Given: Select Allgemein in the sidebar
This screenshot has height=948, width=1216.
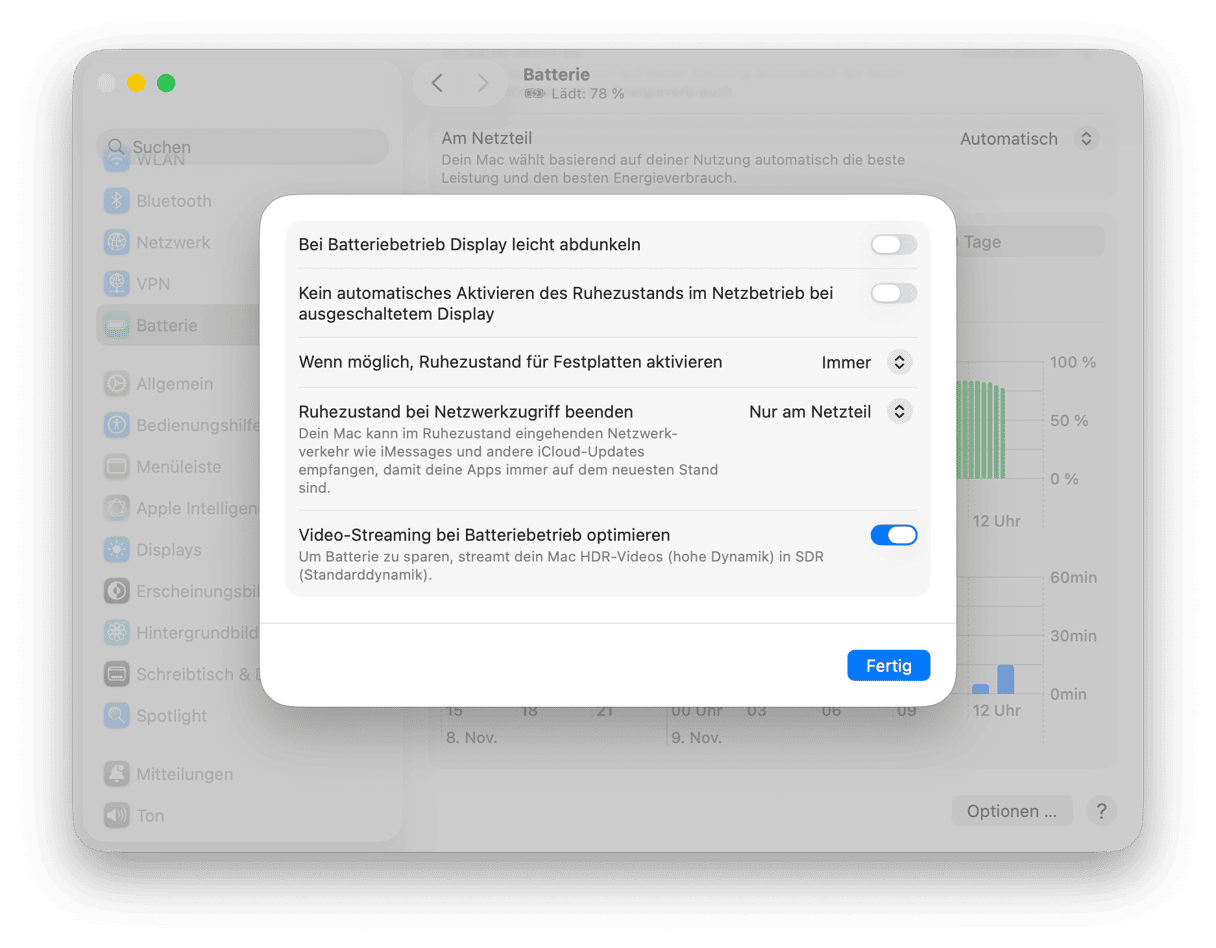Looking at the screenshot, I should tap(174, 384).
